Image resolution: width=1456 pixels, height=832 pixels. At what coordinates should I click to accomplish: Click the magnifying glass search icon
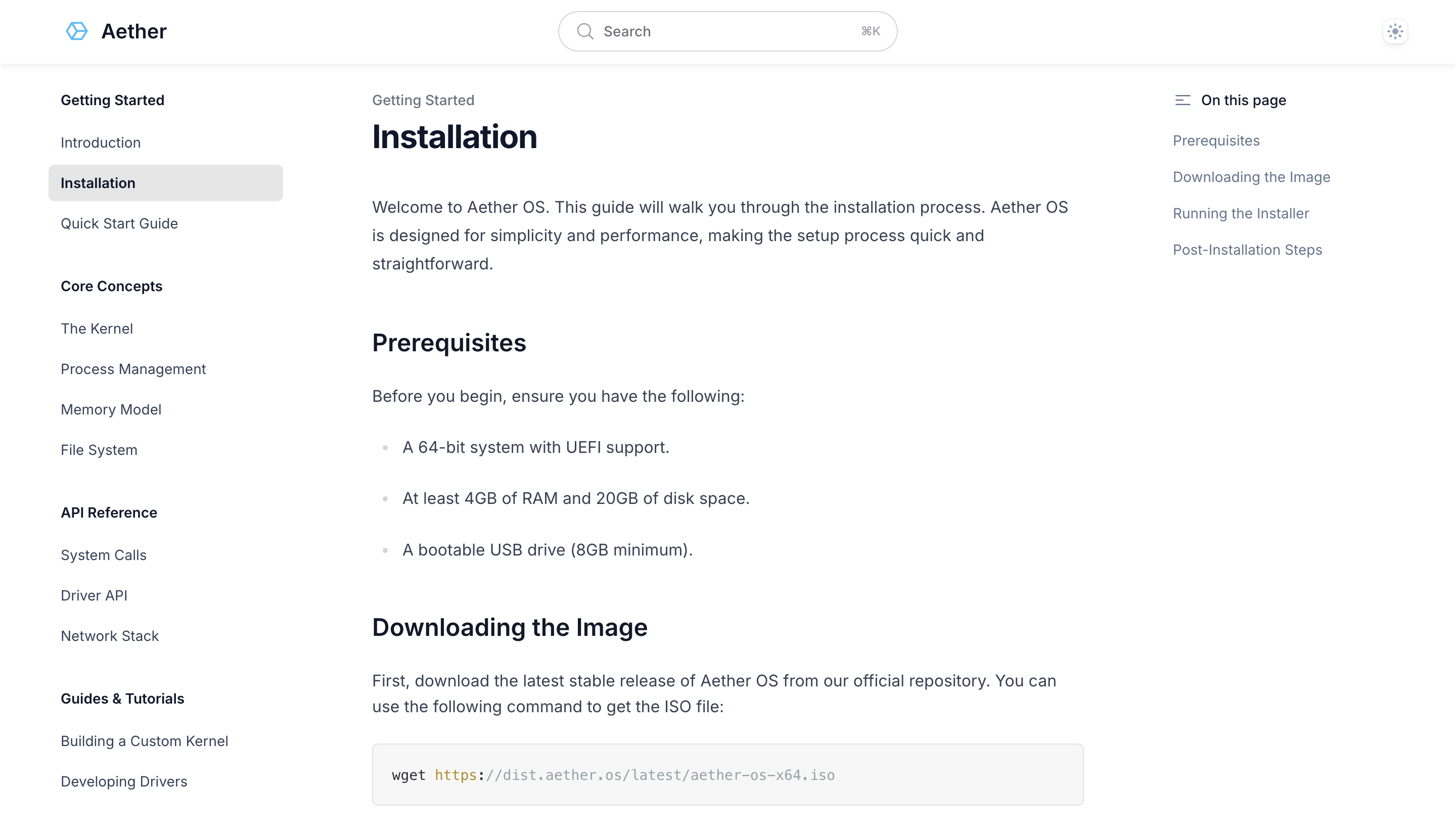point(585,31)
